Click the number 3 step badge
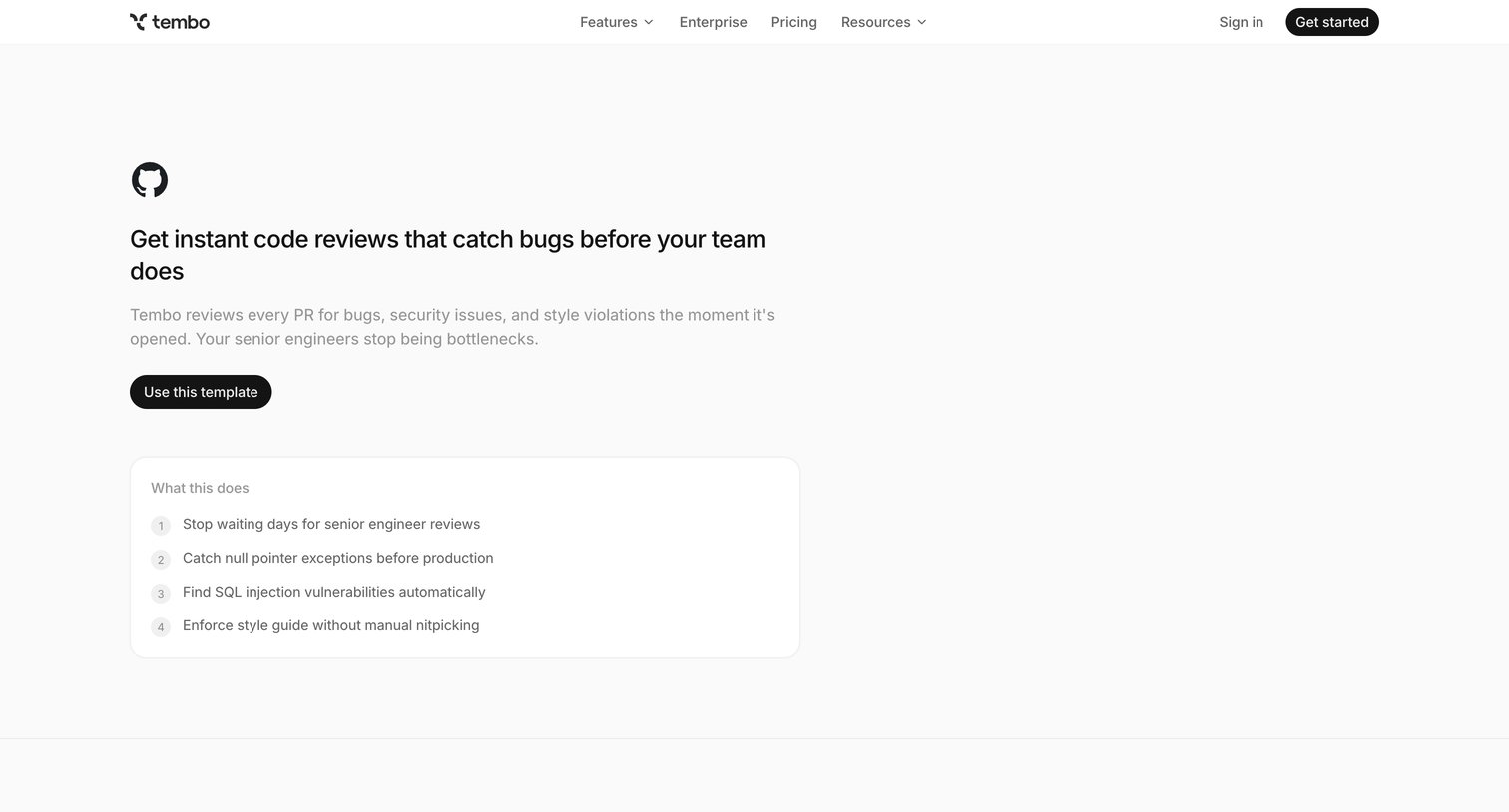This screenshot has height=812, width=1509. (161, 594)
